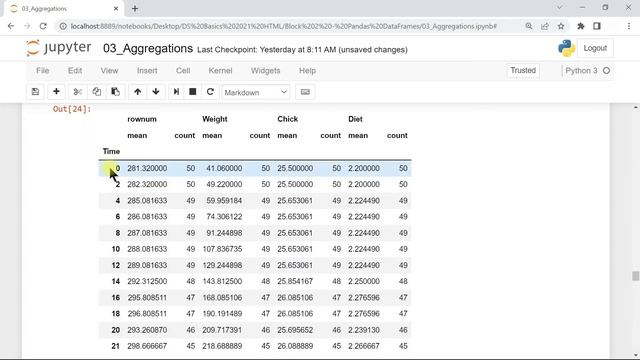Click Time index 16 row label

point(116,298)
